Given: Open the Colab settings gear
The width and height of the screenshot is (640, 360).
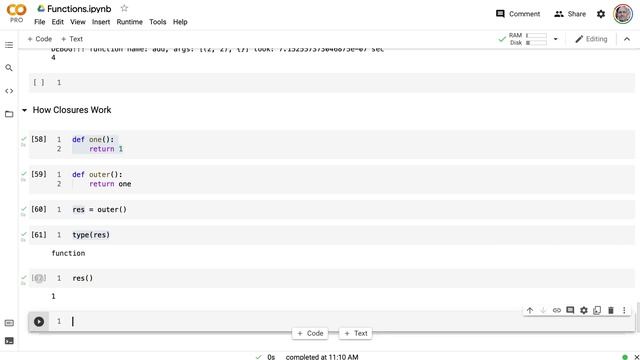Looking at the screenshot, I should pyautogui.click(x=601, y=14).
